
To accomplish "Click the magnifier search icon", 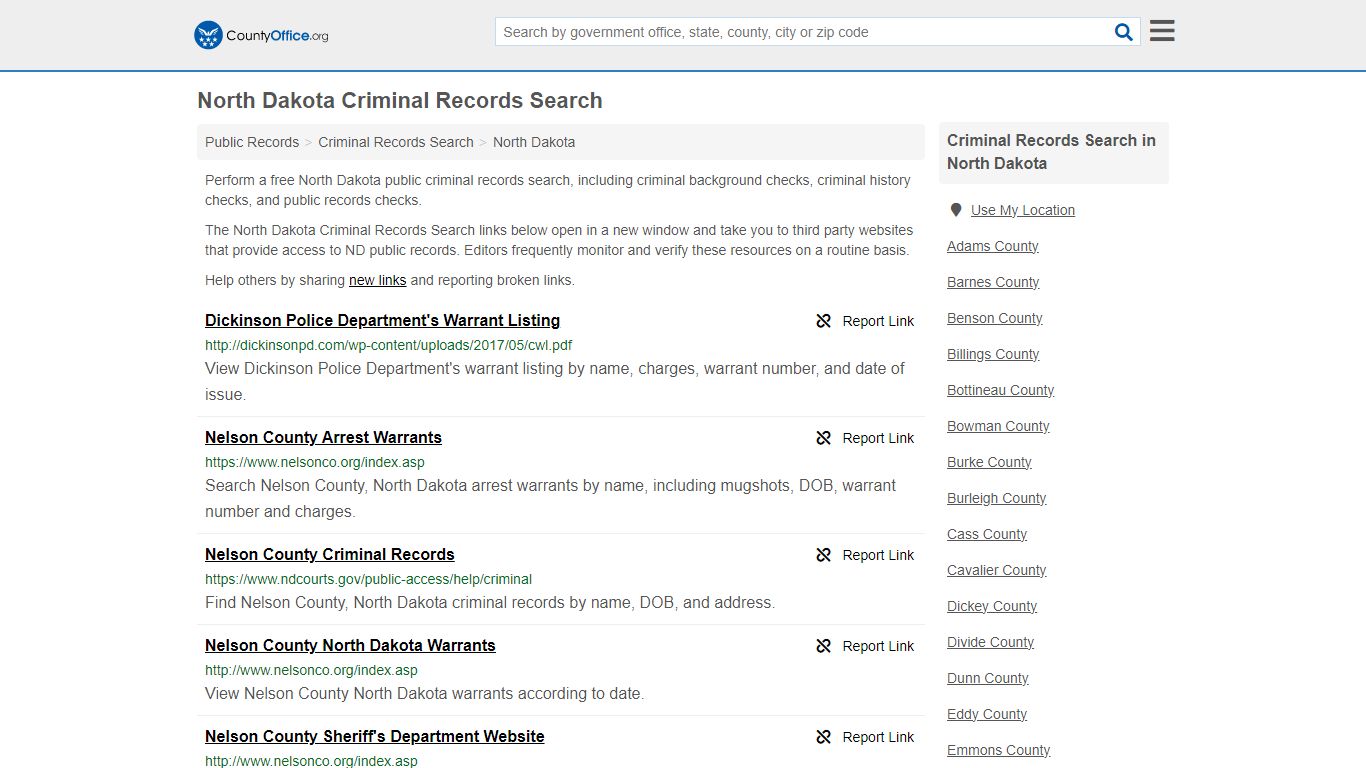I will pos(1124,32).
